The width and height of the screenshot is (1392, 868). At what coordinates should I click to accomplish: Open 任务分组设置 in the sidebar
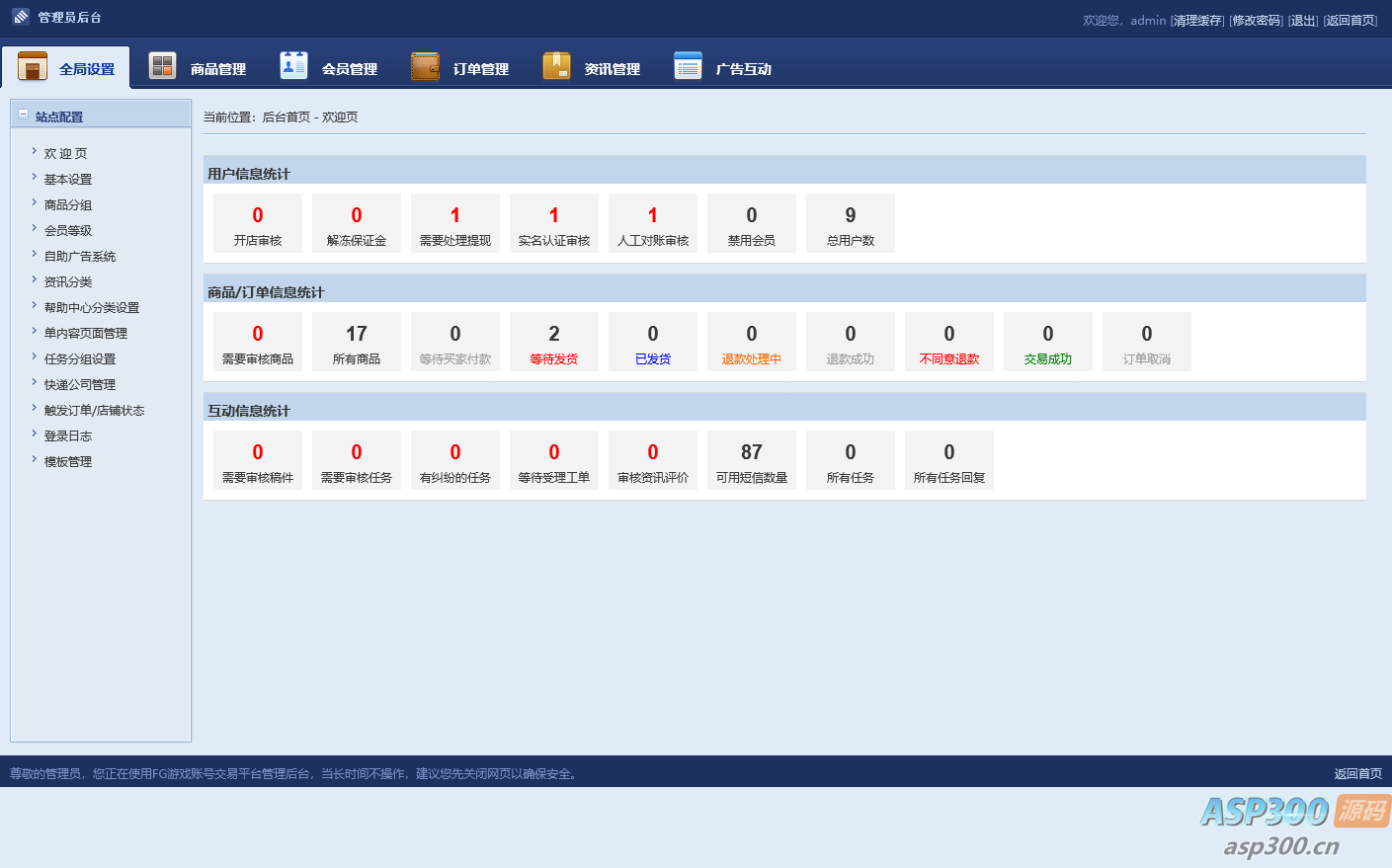80,359
